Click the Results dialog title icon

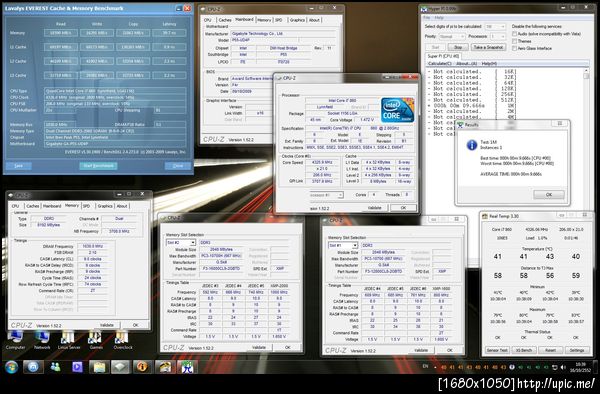461,125
